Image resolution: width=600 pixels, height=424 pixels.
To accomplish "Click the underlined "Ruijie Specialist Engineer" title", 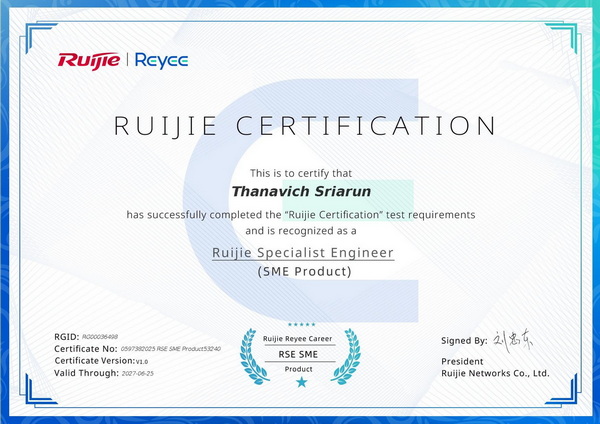I will coord(303,253).
